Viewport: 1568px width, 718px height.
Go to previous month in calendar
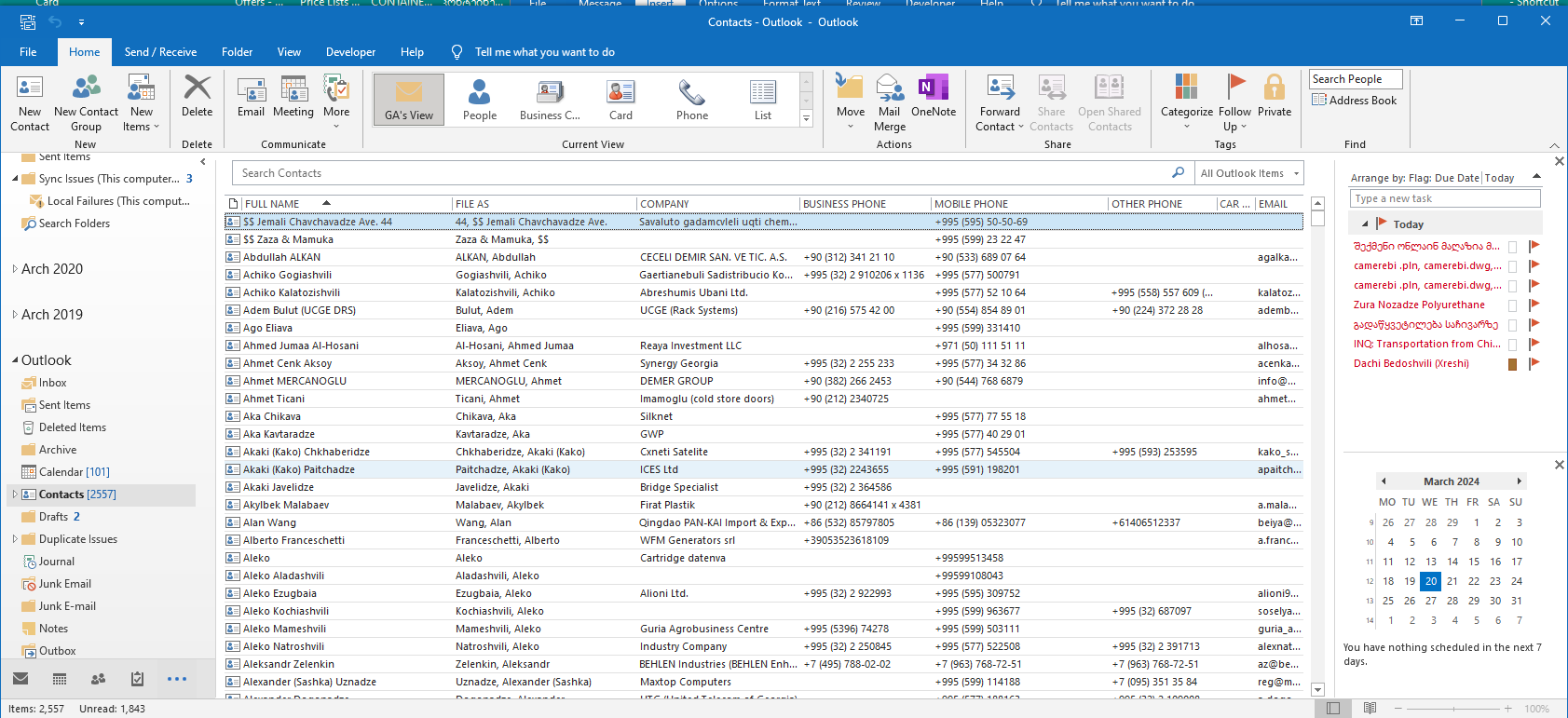tap(1384, 481)
